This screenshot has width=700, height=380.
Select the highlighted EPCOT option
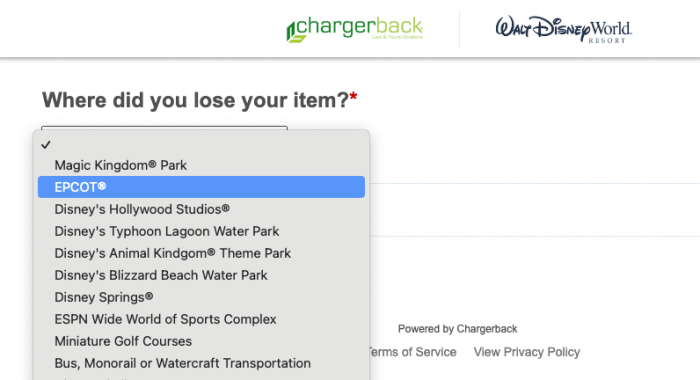pos(201,187)
